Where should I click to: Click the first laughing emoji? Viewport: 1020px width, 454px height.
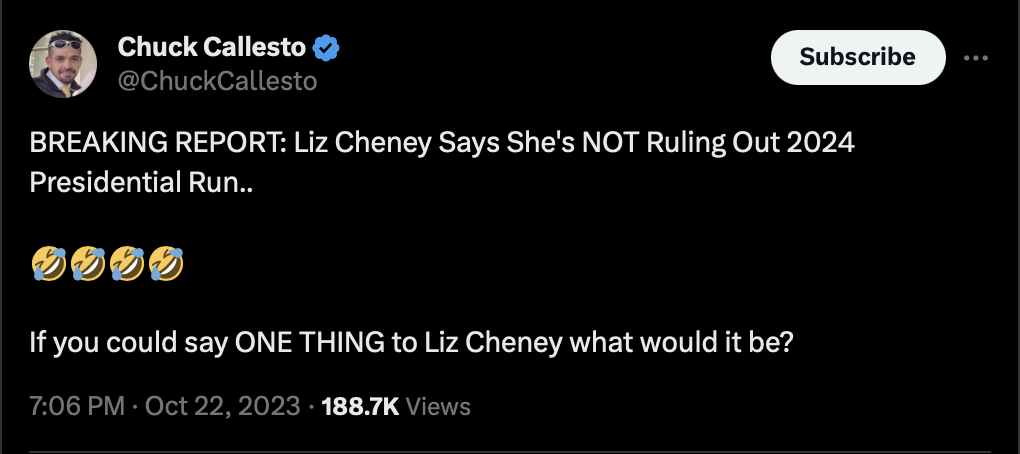click(x=49, y=264)
